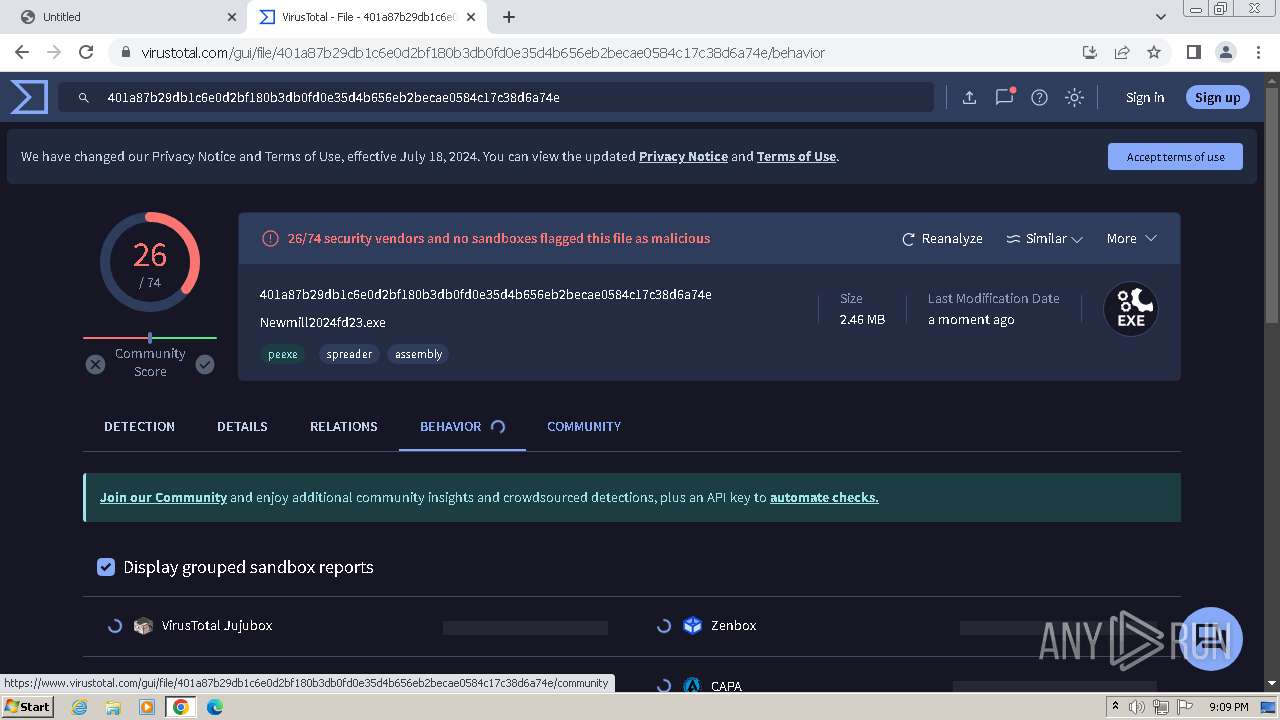Open the Terms of Use link
The height and width of the screenshot is (720, 1280).
[796, 156]
